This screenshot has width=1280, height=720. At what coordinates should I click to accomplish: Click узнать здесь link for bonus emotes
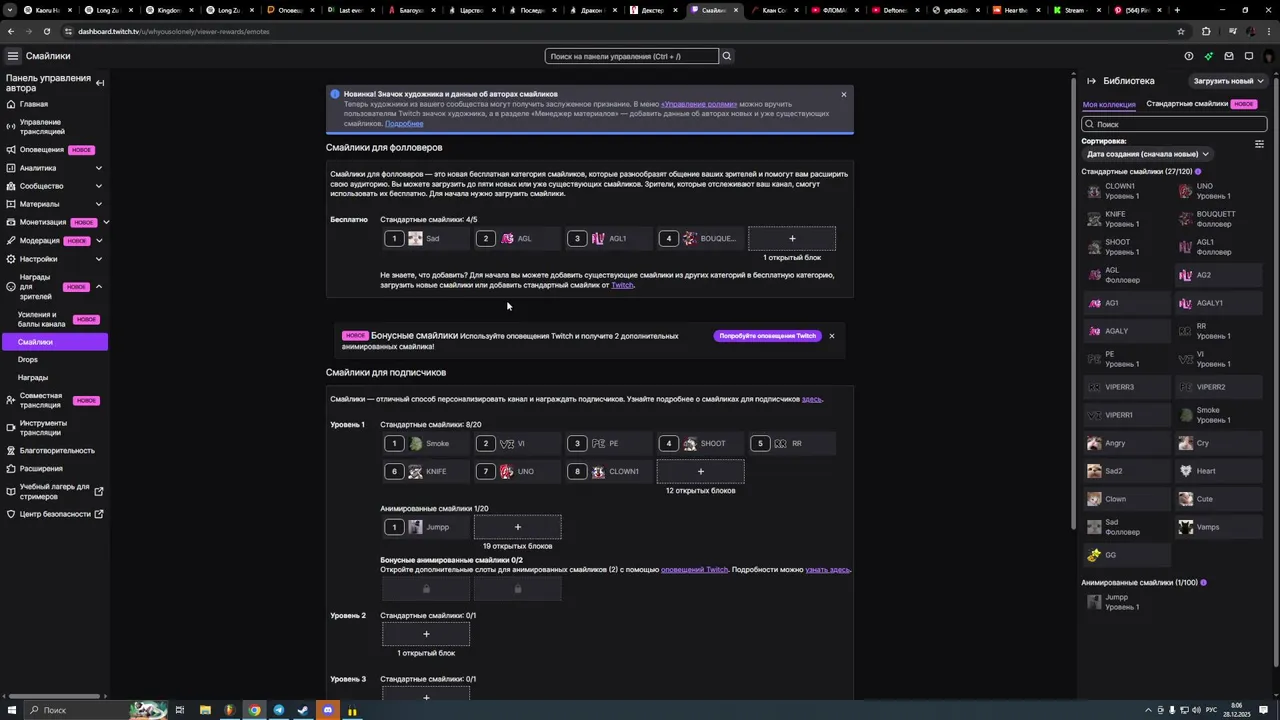[x=827, y=570]
